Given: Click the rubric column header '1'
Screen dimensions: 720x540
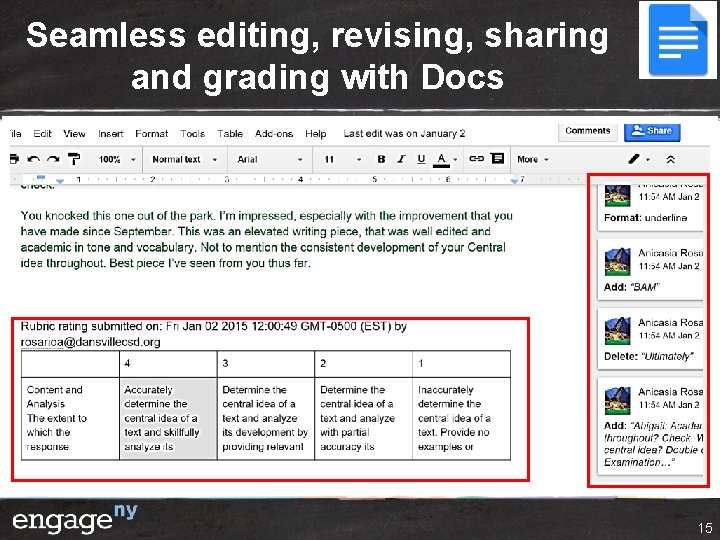Looking at the screenshot, I should coord(461,364).
